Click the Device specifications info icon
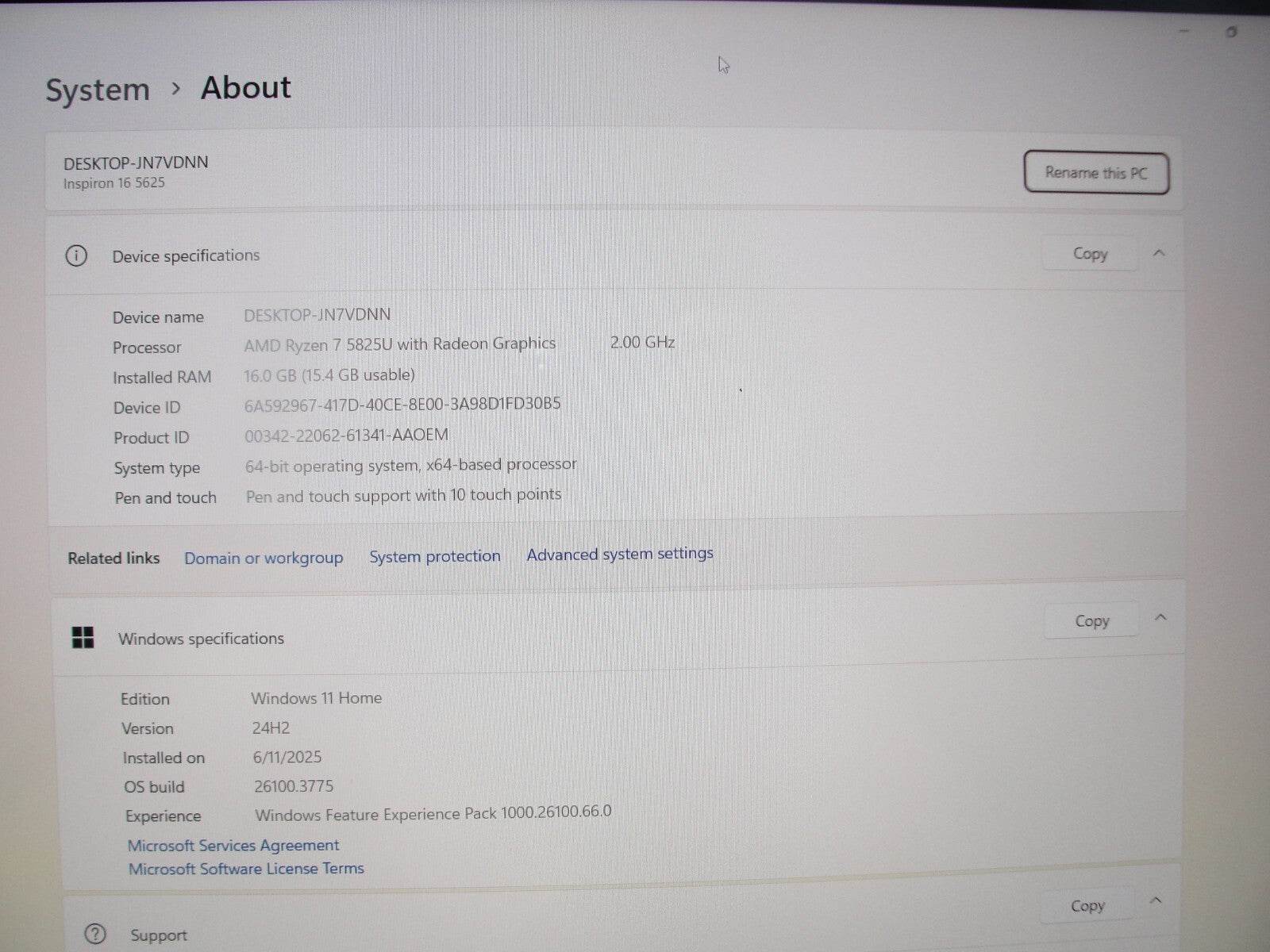 coord(76,255)
